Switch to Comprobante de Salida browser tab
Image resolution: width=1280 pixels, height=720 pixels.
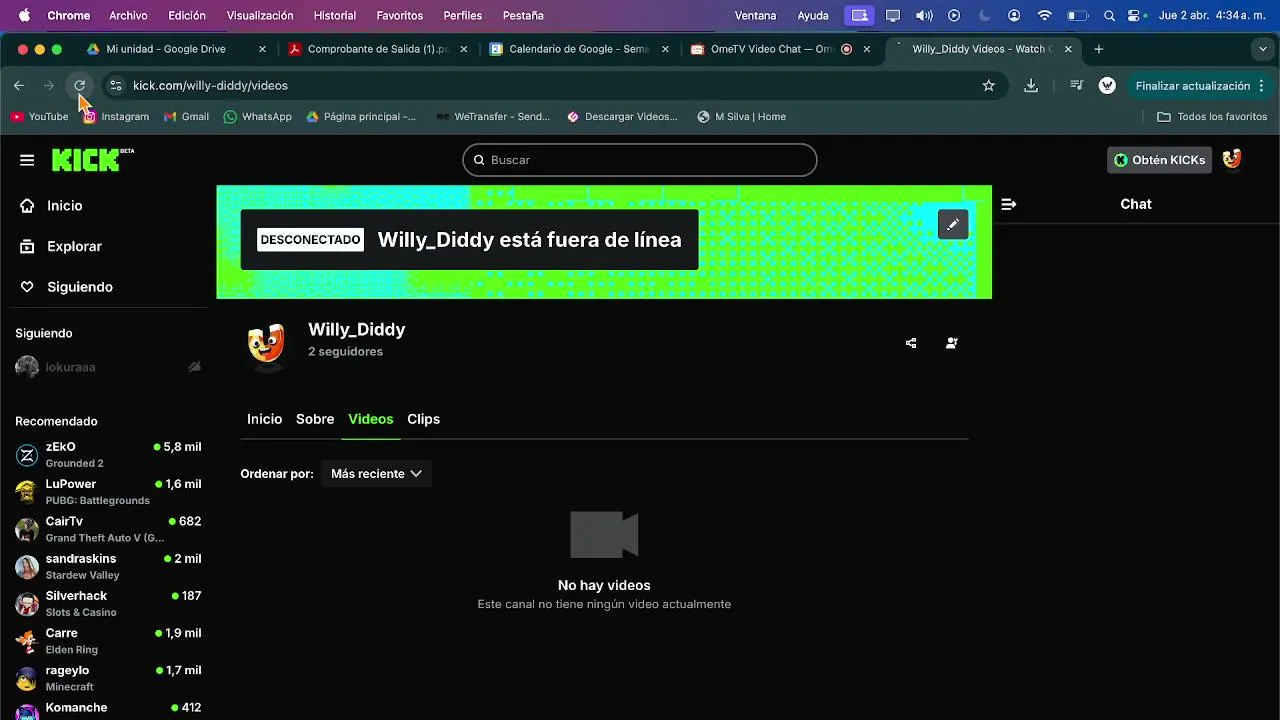[x=377, y=49]
